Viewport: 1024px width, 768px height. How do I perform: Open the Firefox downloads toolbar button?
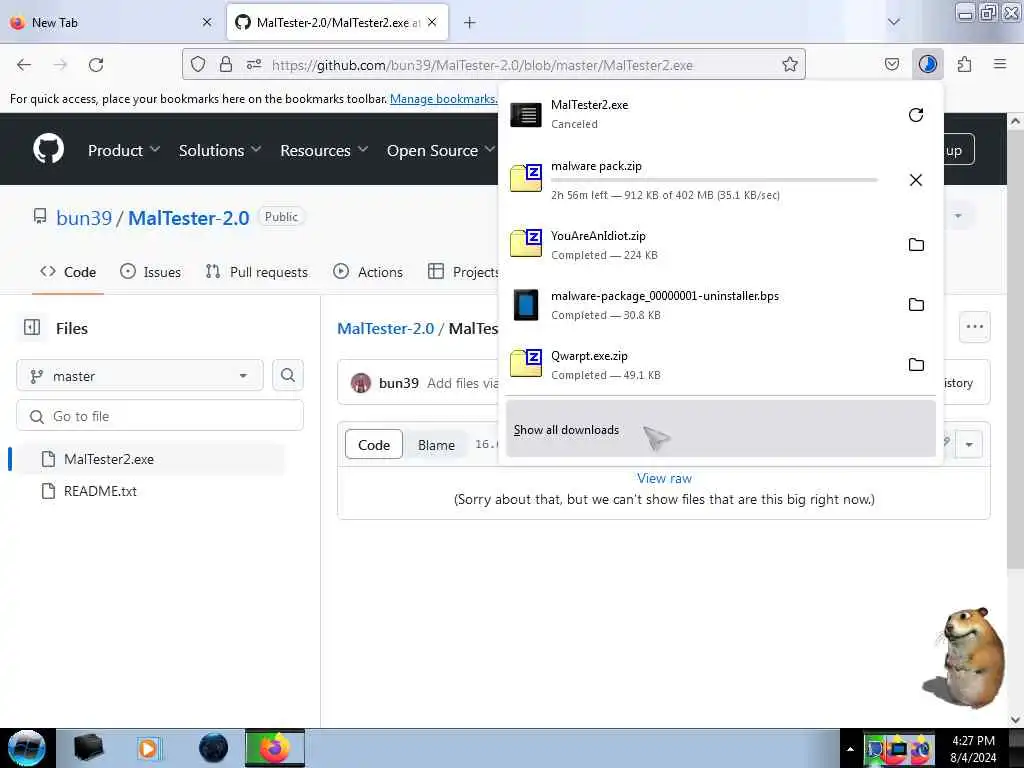(927, 64)
